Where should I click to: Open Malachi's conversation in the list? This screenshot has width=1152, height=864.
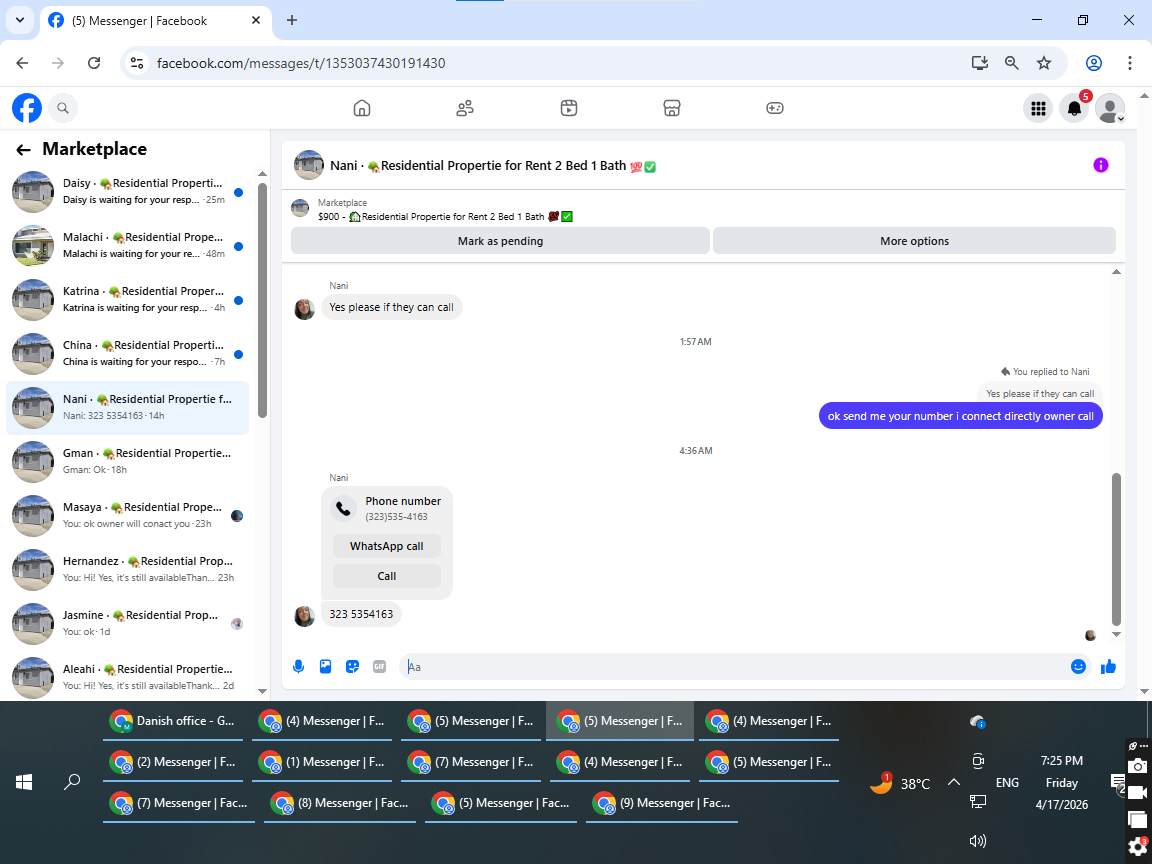(x=127, y=245)
